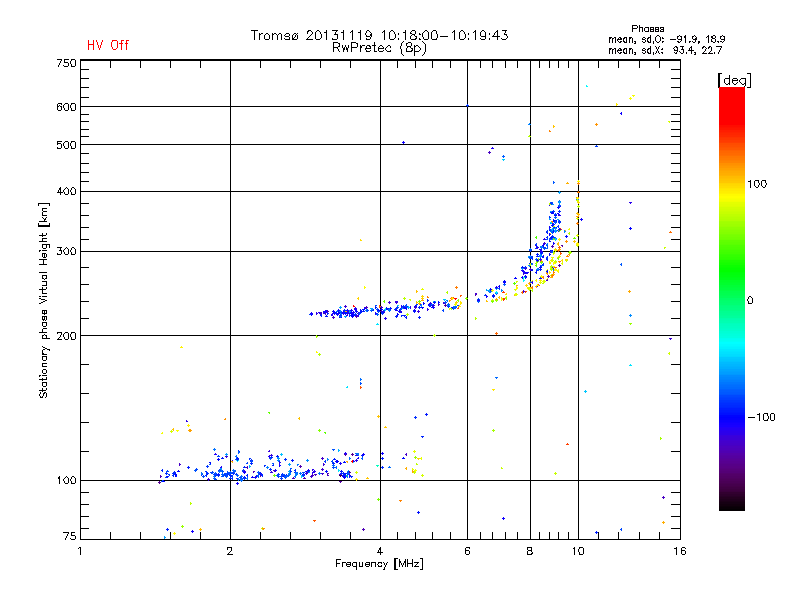The height and width of the screenshot is (600, 800).
Task: Click y-axis tick label '100'
Action: click(66, 480)
